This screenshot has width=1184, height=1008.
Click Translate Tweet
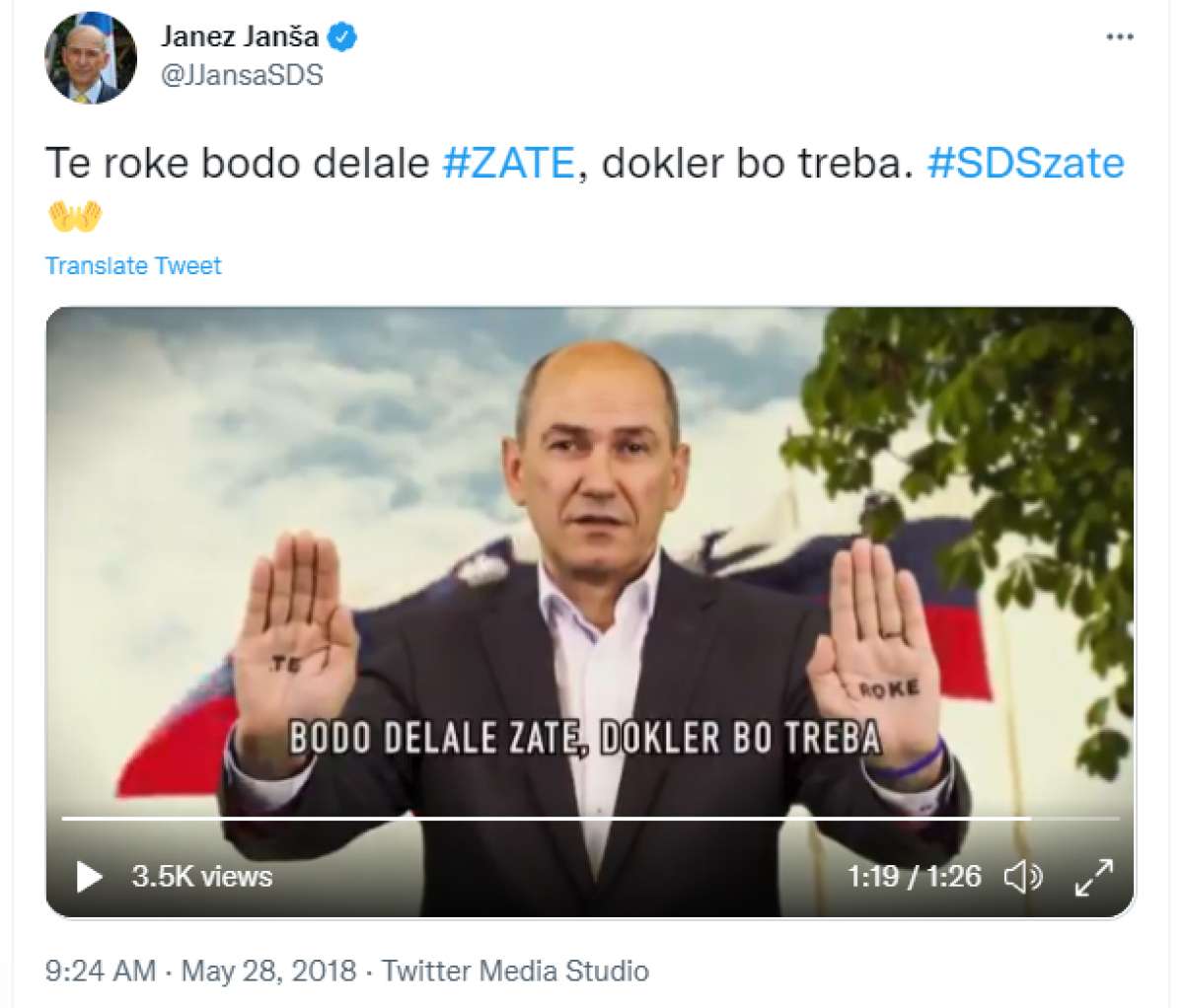pos(133,265)
